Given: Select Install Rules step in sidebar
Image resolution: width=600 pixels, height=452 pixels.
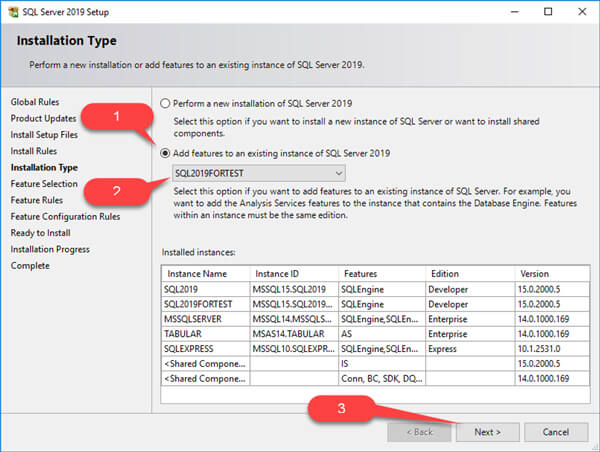Looking at the screenshot, I should (34, 151).
